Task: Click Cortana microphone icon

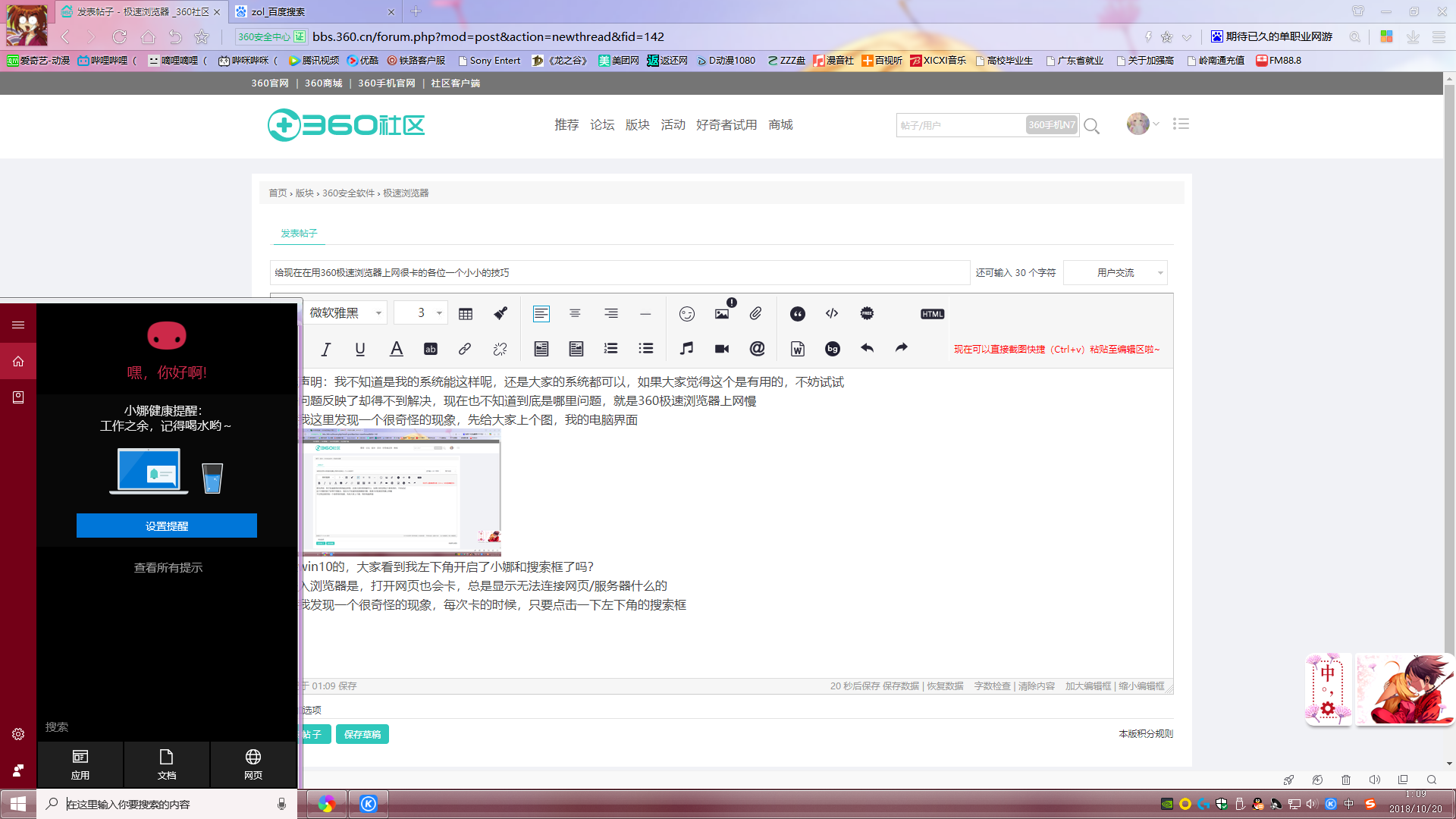Action: click(281, 804)
